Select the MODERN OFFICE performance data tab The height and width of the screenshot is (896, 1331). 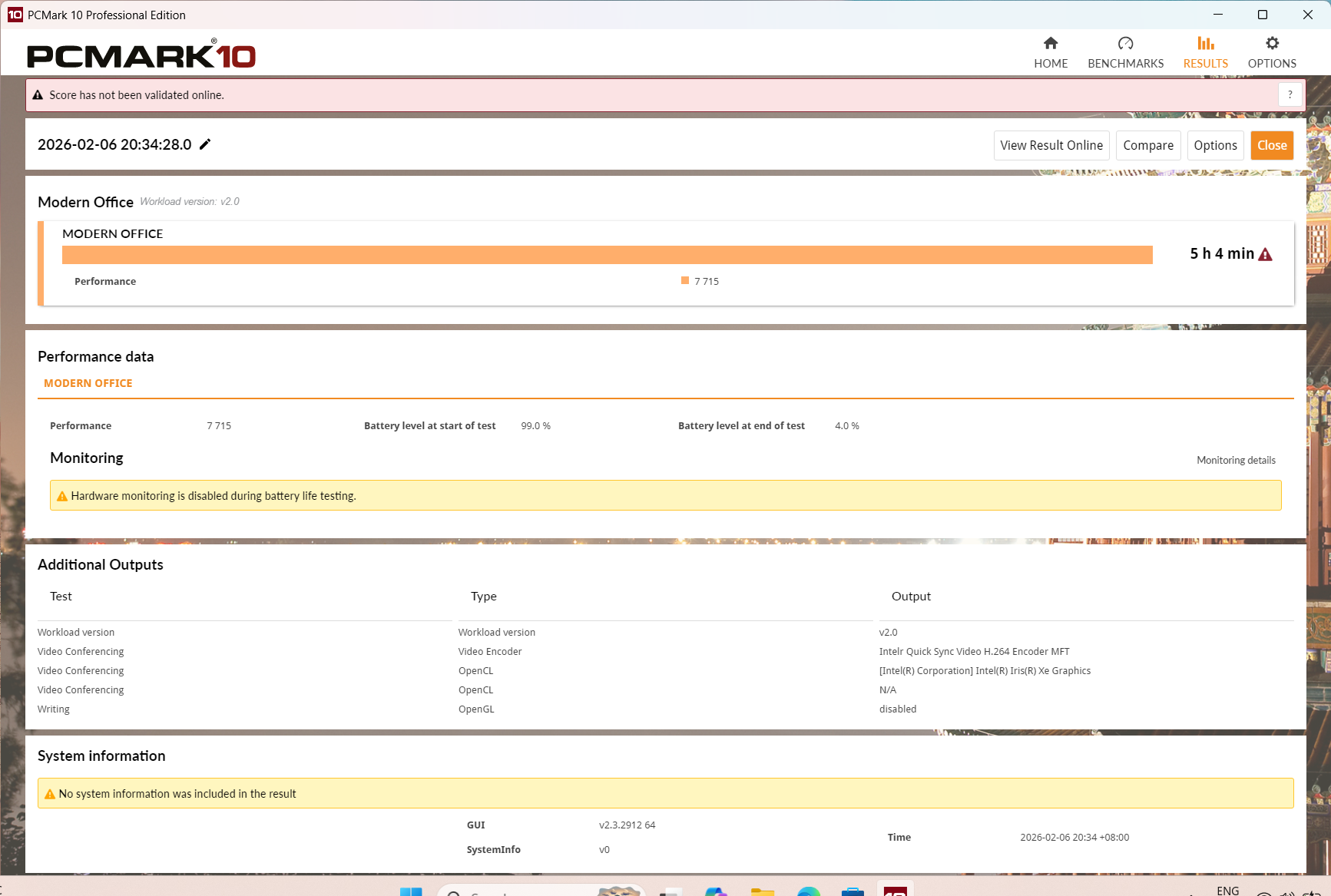coord(88,383)
